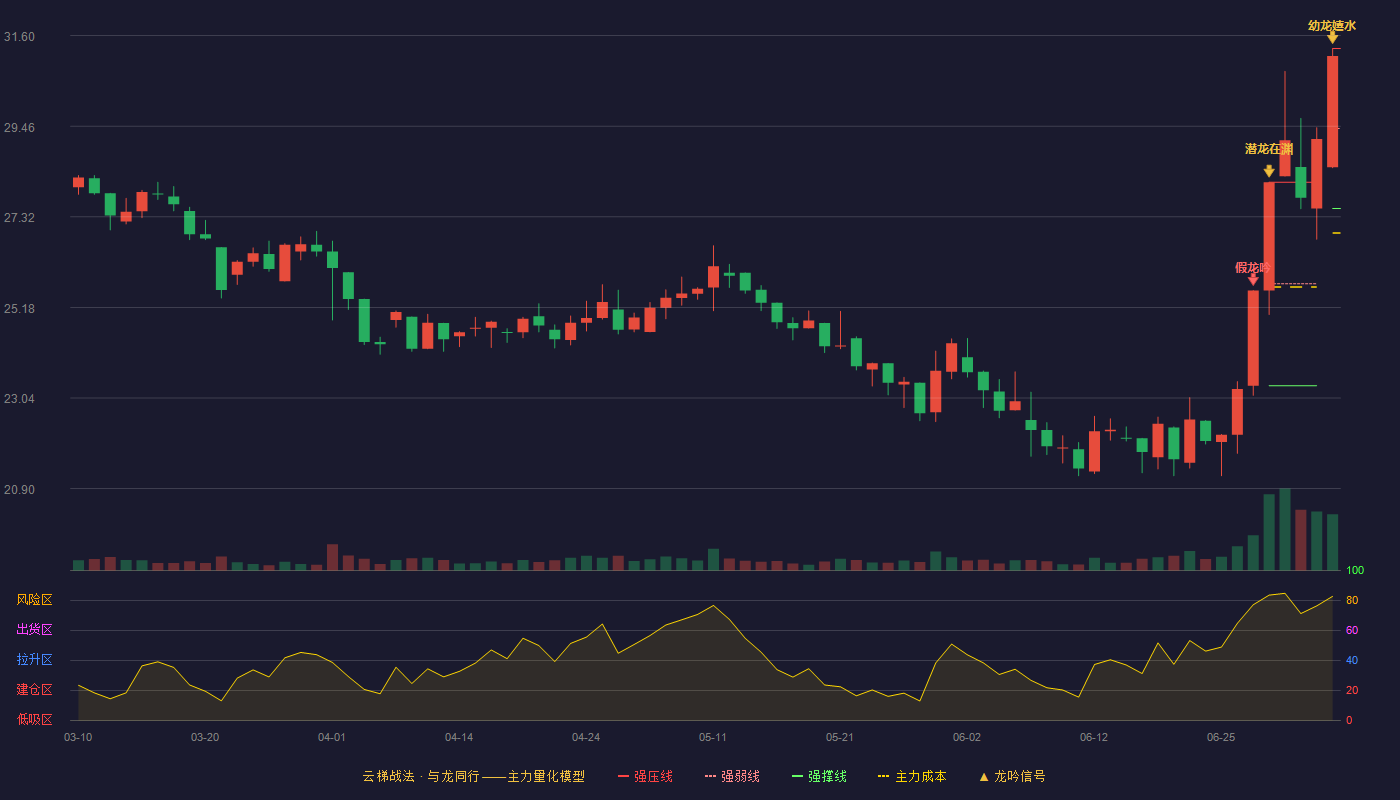The image size is (1400, 800).
Task: Click the 05-11 date axis label
Action: pyautogui.click(x=713, y=737)
